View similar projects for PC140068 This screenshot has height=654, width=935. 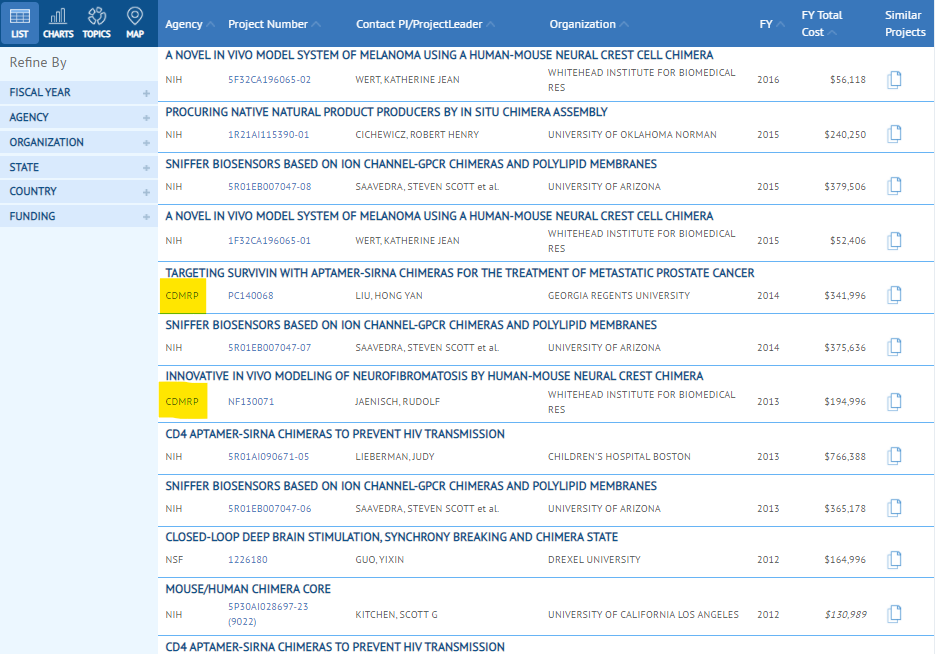[x=894, y=295]
